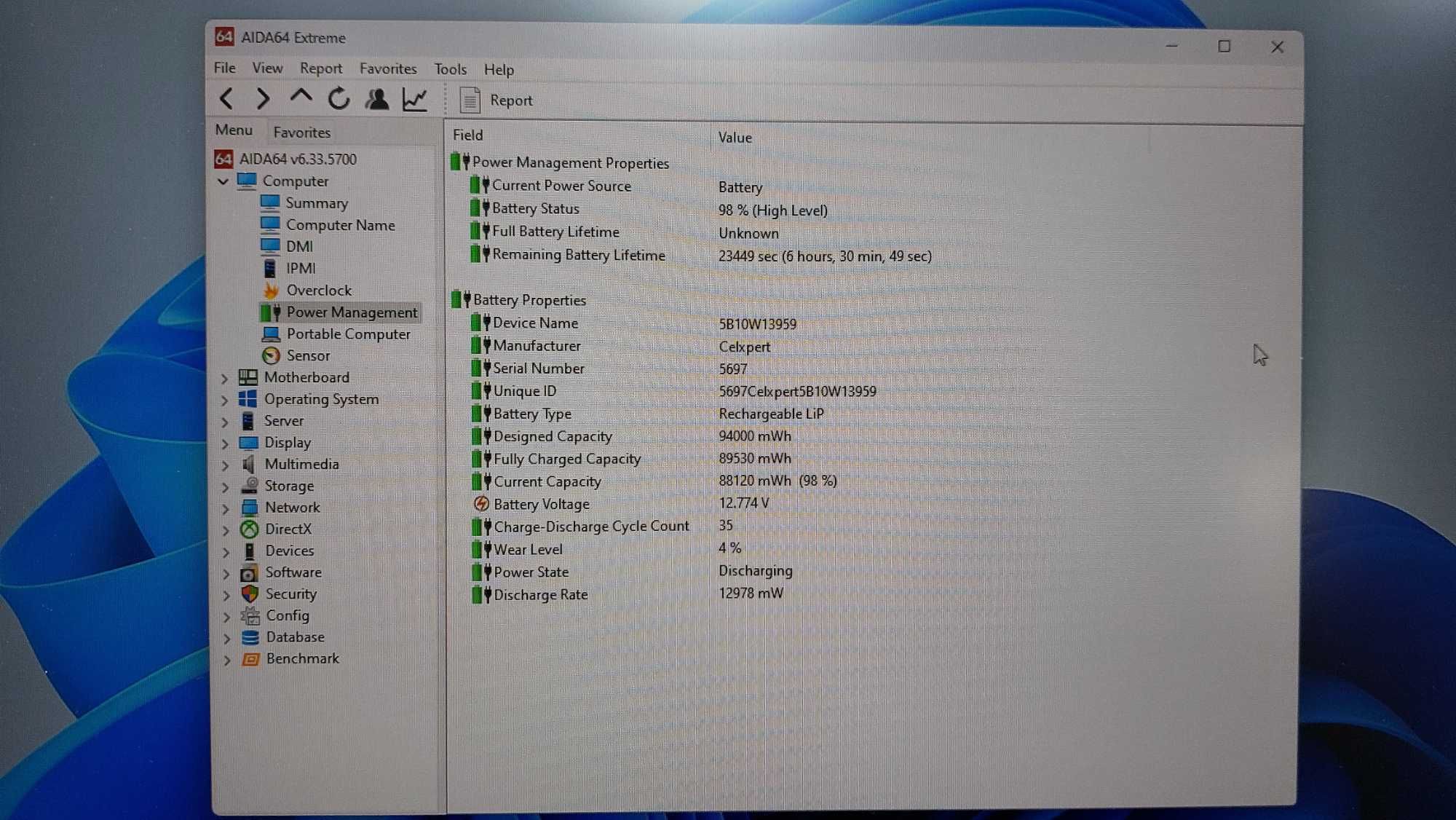Viewport: 1456px width, 820px height.
Task: Click the Multimedia speaker icon
Action: coord(249,464)
